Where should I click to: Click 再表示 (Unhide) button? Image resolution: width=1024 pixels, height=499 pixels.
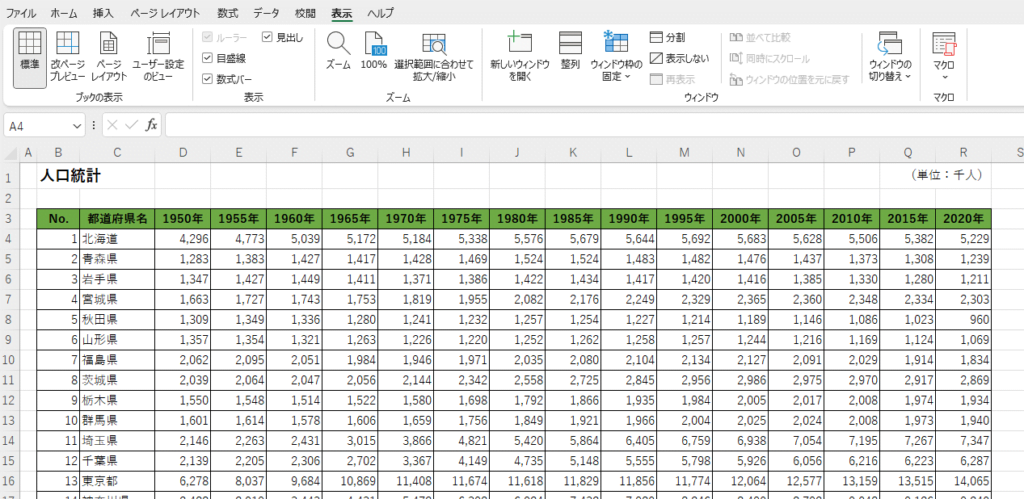click(672, 80)
